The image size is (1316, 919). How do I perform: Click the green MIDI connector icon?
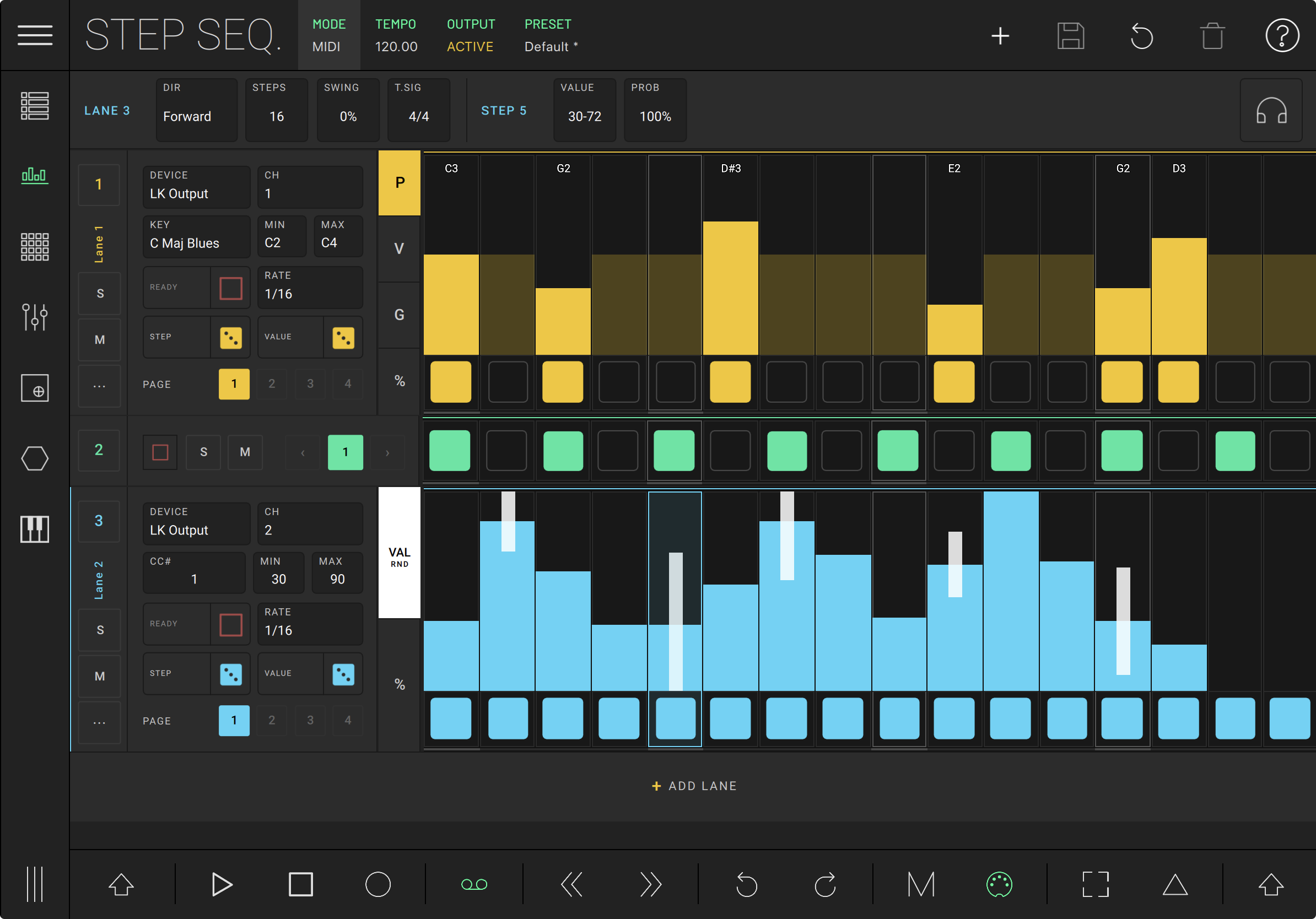point(999,884)
